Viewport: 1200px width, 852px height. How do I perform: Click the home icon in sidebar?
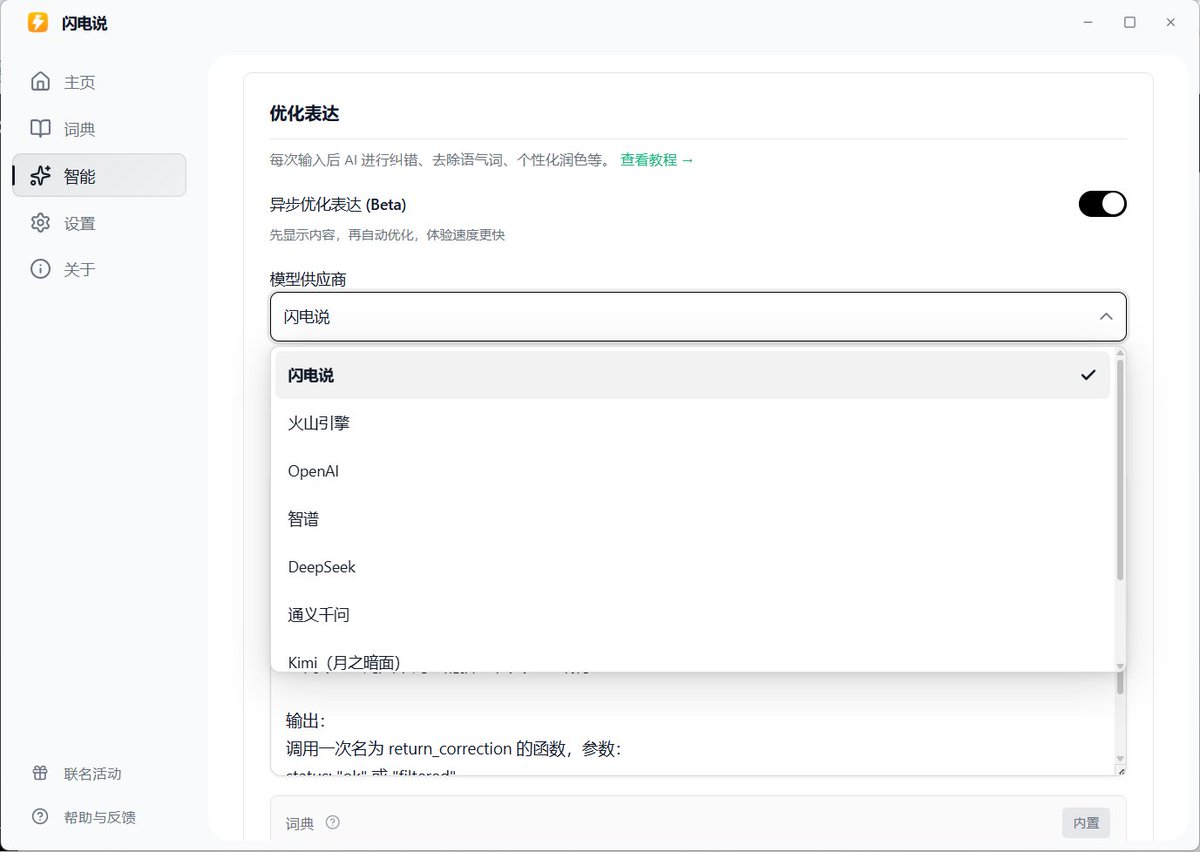click(x=40, y=82)
